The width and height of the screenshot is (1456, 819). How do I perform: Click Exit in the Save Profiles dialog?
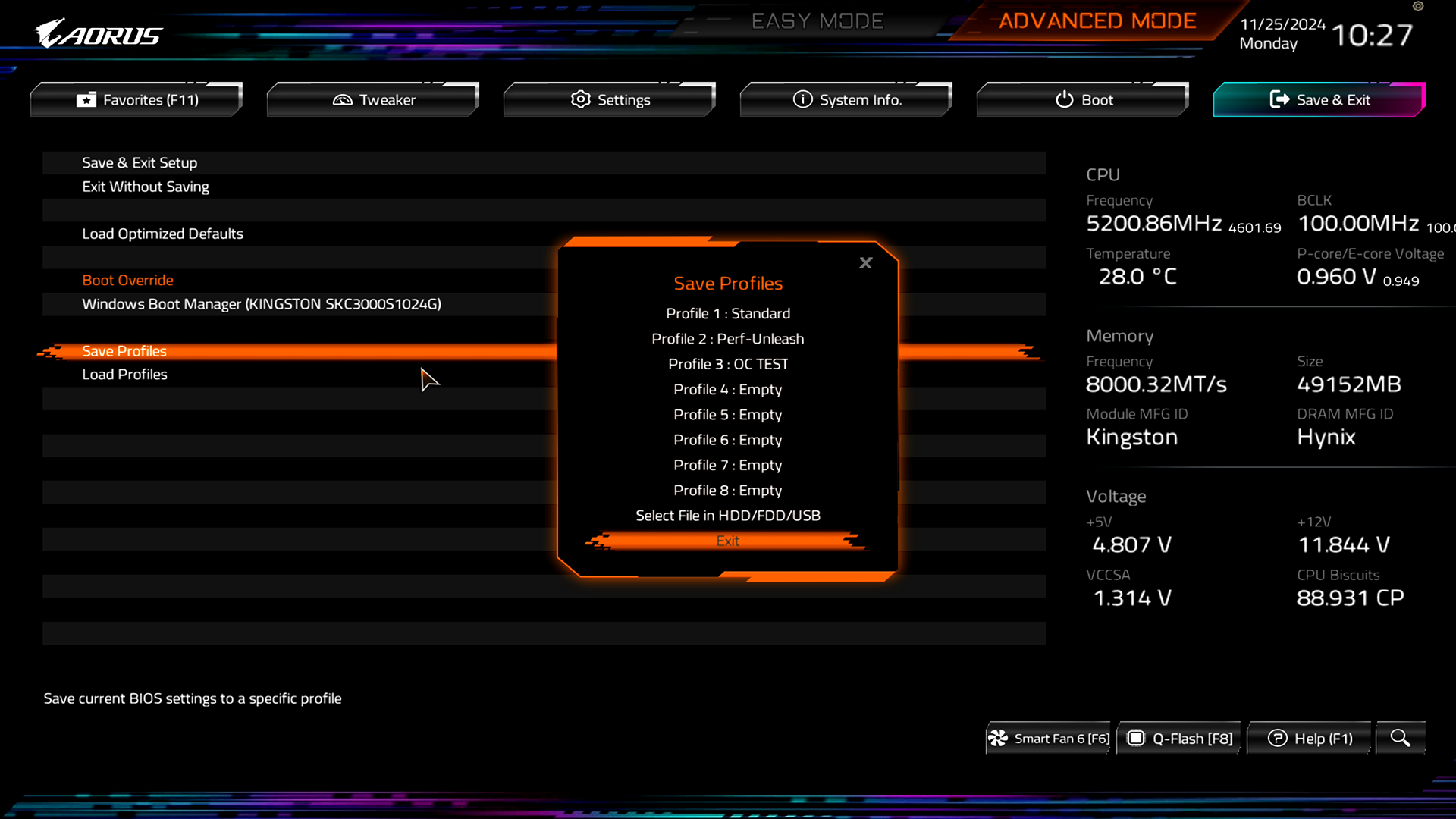(x=727, y=541)
